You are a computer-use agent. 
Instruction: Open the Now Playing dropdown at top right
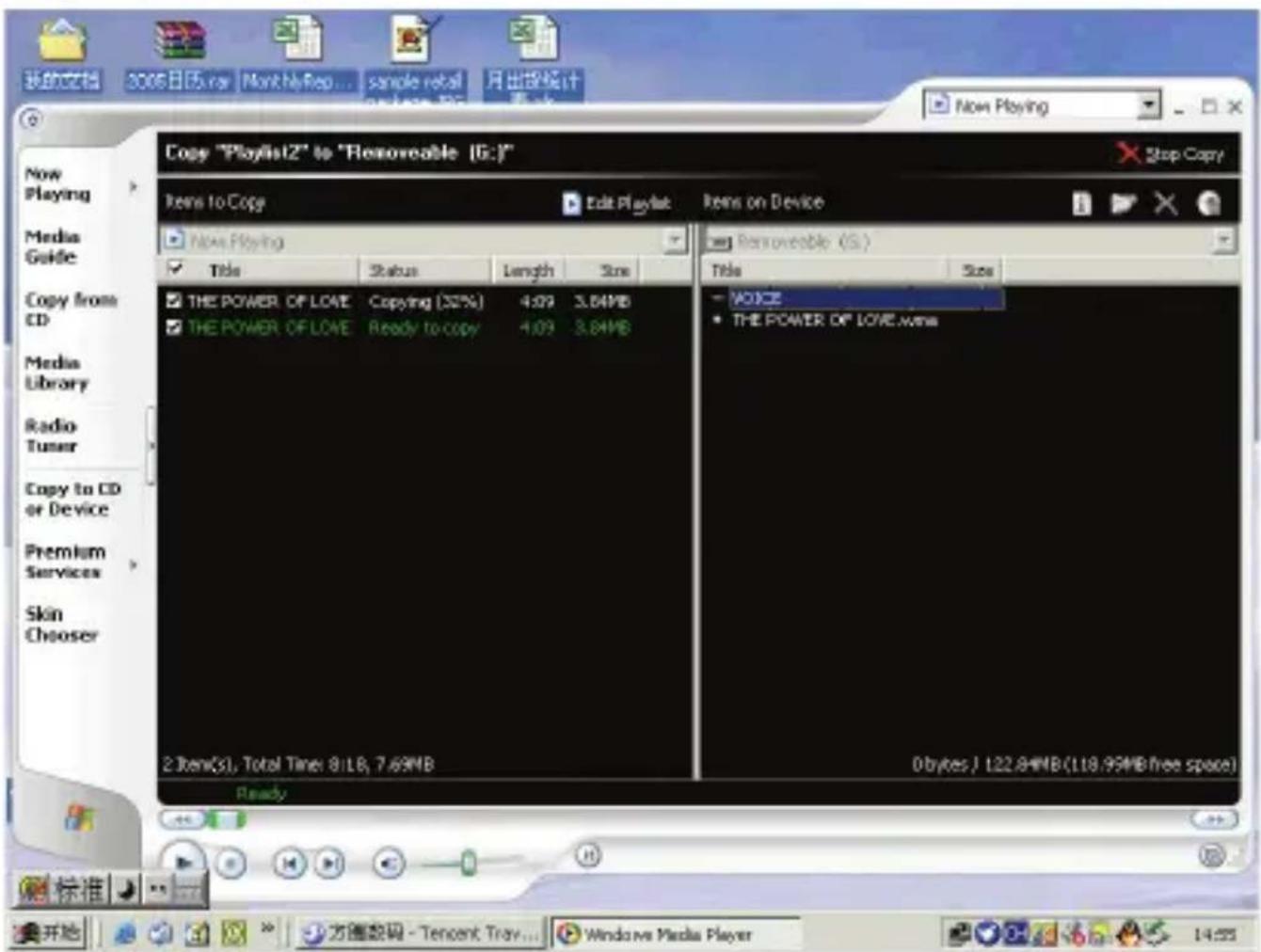pyautogui.click(x=1149, y=105)
